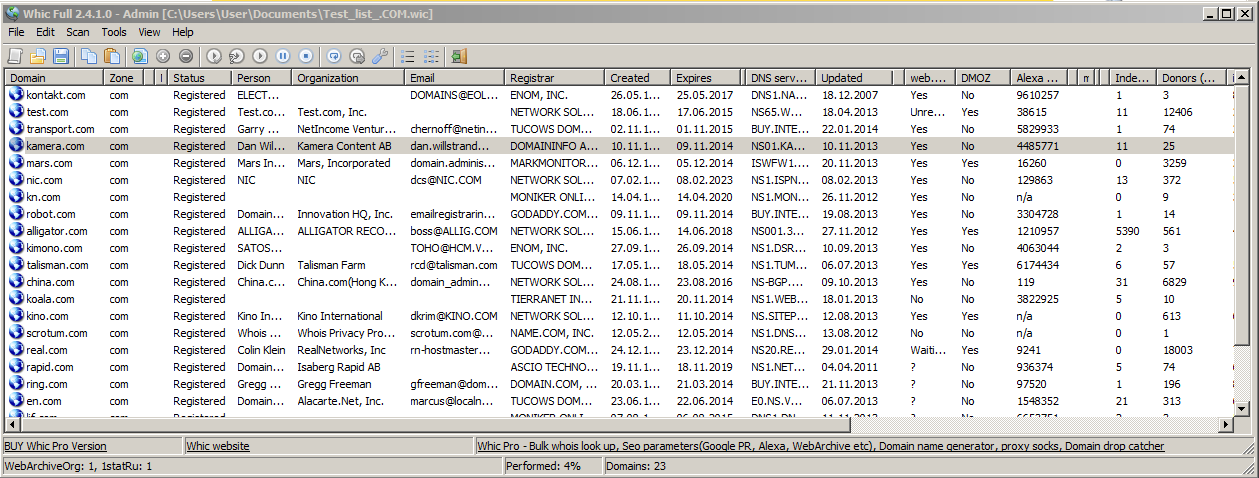Open a file with the folder icon
1259x478 pixels.
[x=38, y=56]
